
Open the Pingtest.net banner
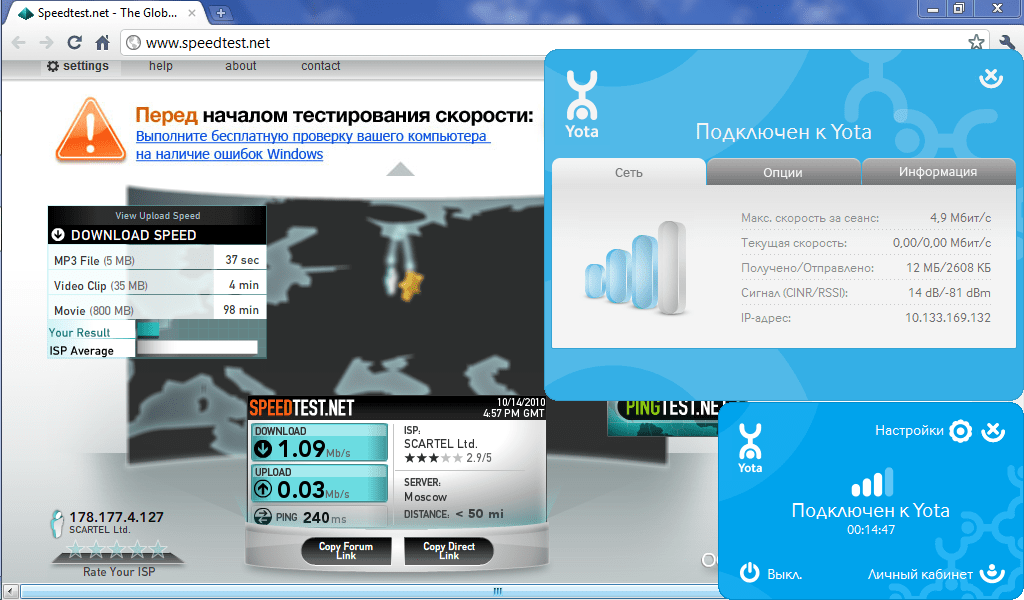663,418
